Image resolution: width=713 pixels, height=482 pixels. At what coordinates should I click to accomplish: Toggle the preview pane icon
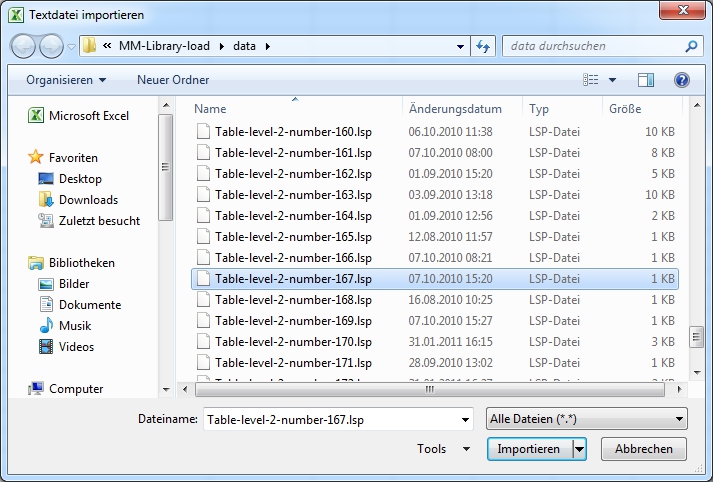[x=646, y=80]
